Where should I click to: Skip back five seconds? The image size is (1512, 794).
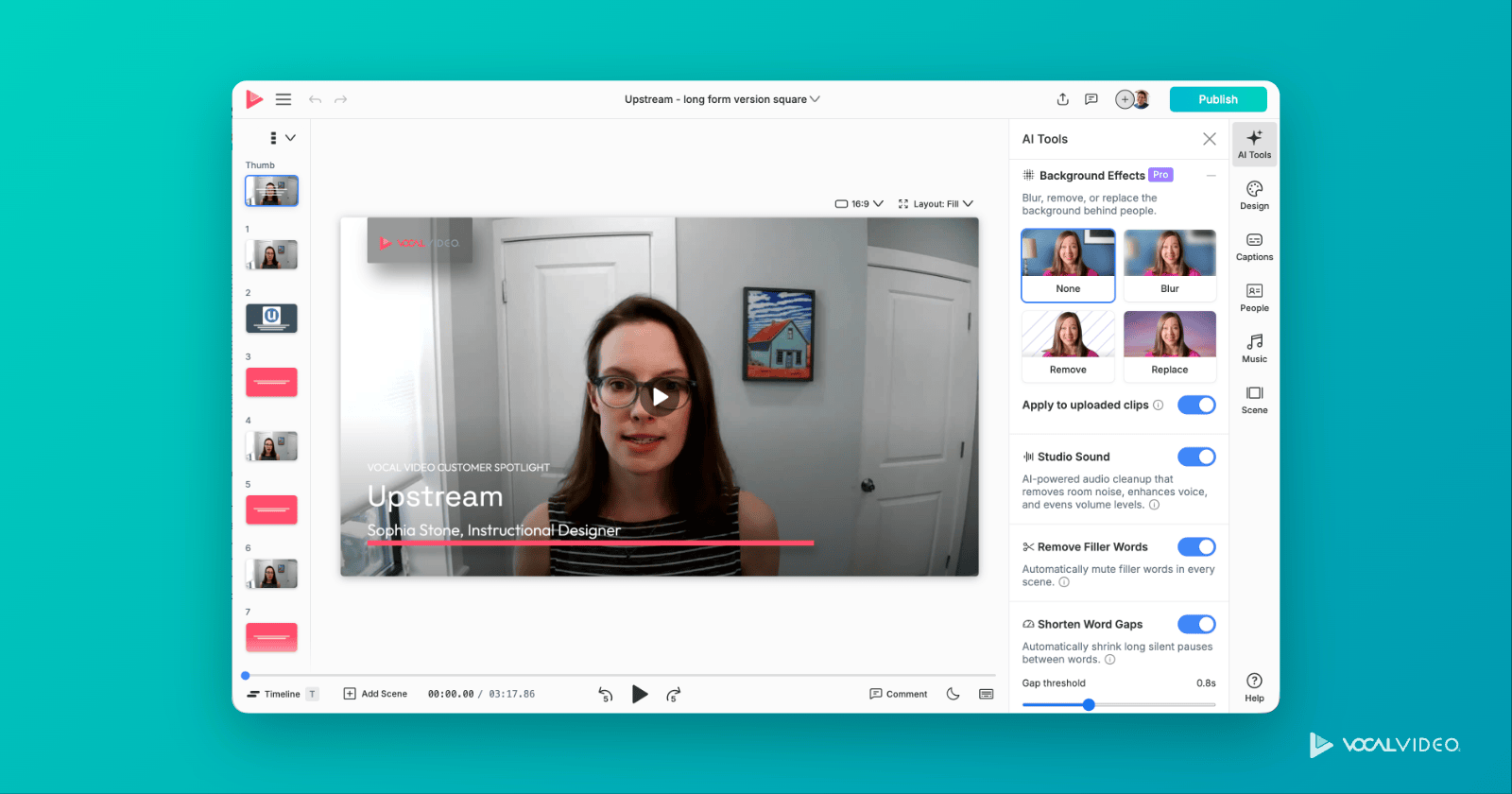pos(606,695)
